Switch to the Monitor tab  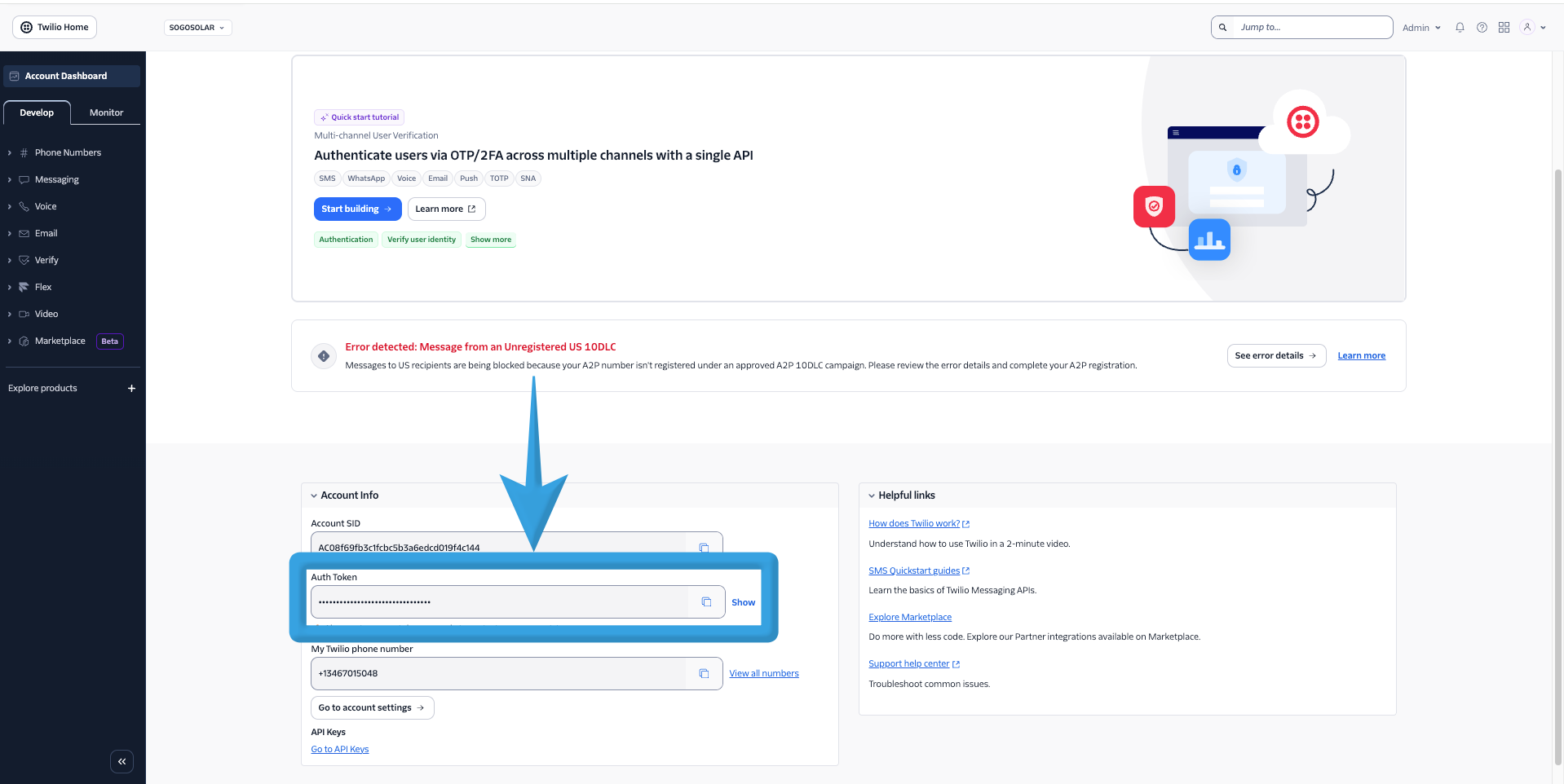(x=106, y=112)
